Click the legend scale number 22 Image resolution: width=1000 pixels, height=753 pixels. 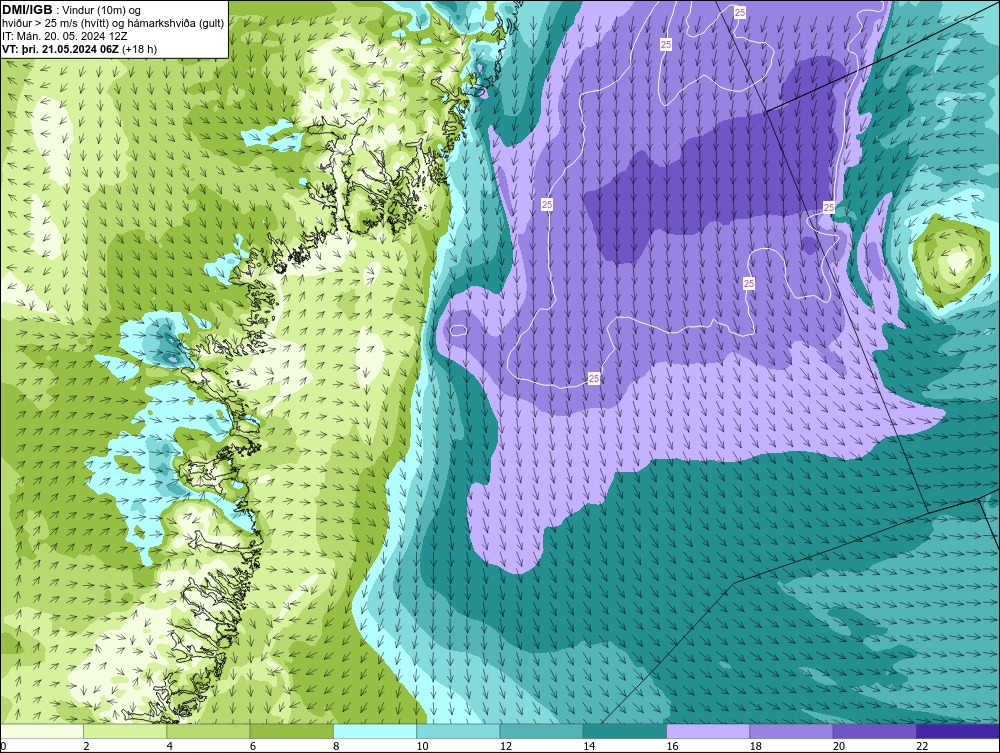pos(922,746)
